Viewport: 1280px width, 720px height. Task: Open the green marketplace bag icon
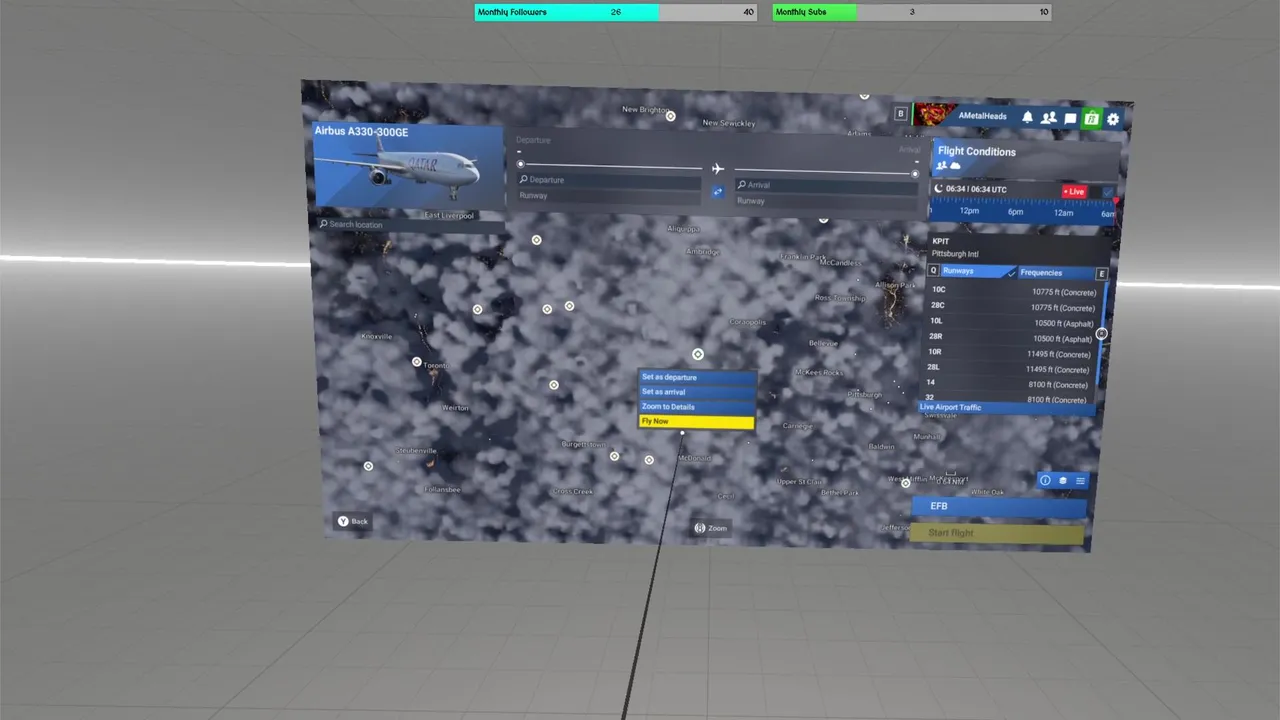click(x=1091, y=119)
